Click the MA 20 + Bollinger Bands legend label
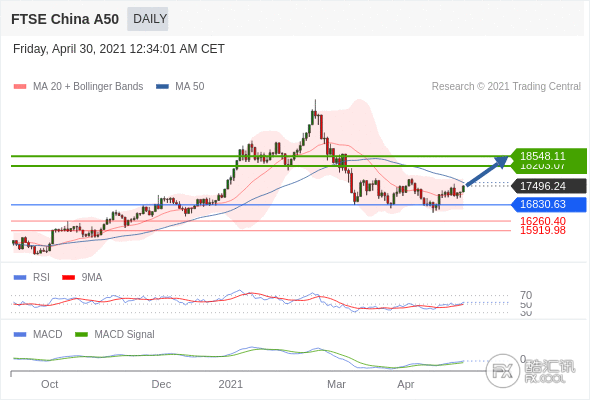 pyautogui.click(x=88, y=87)
